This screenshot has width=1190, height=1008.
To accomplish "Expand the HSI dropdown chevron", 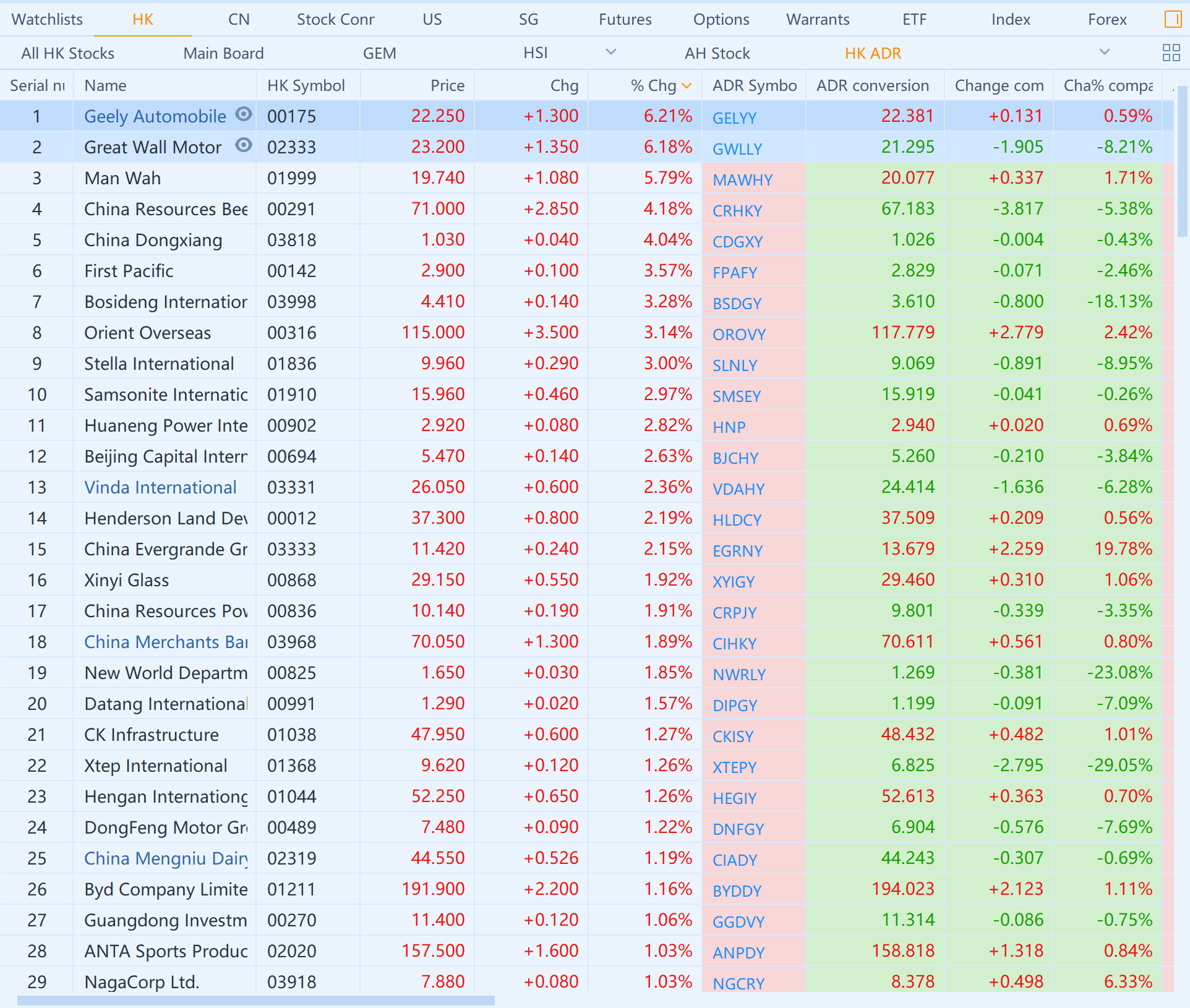I will coord(611,52).
